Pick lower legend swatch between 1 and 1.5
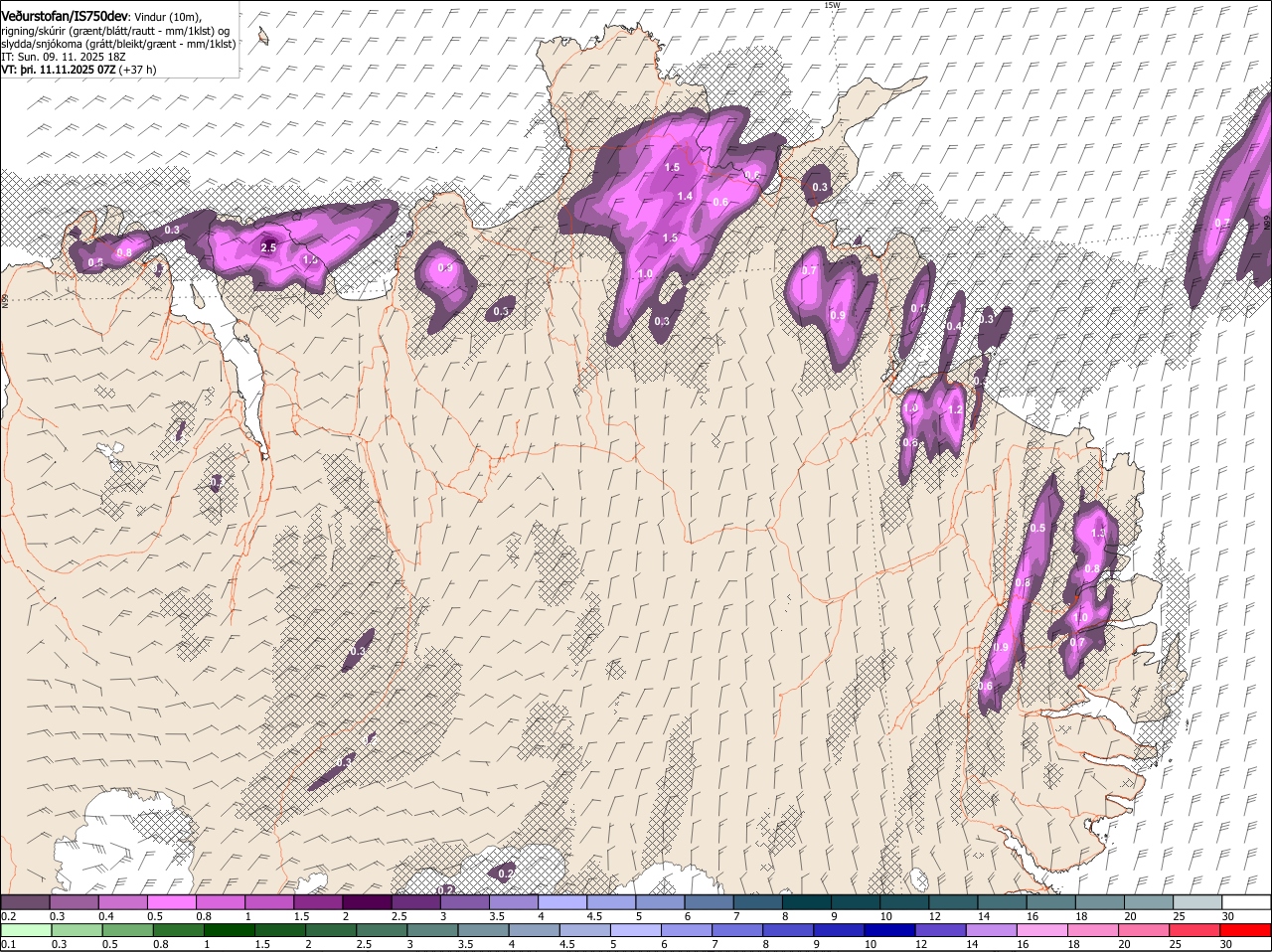The image size is (1272, 952). point(231,930)
